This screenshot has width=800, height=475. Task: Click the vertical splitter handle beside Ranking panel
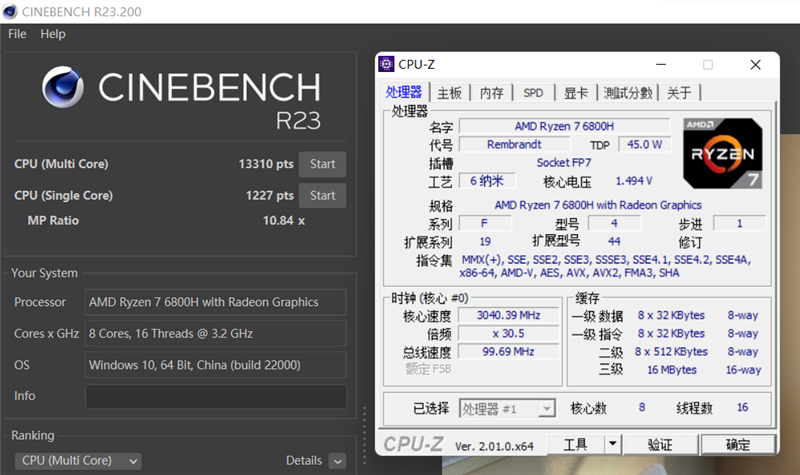coord(364,435)
